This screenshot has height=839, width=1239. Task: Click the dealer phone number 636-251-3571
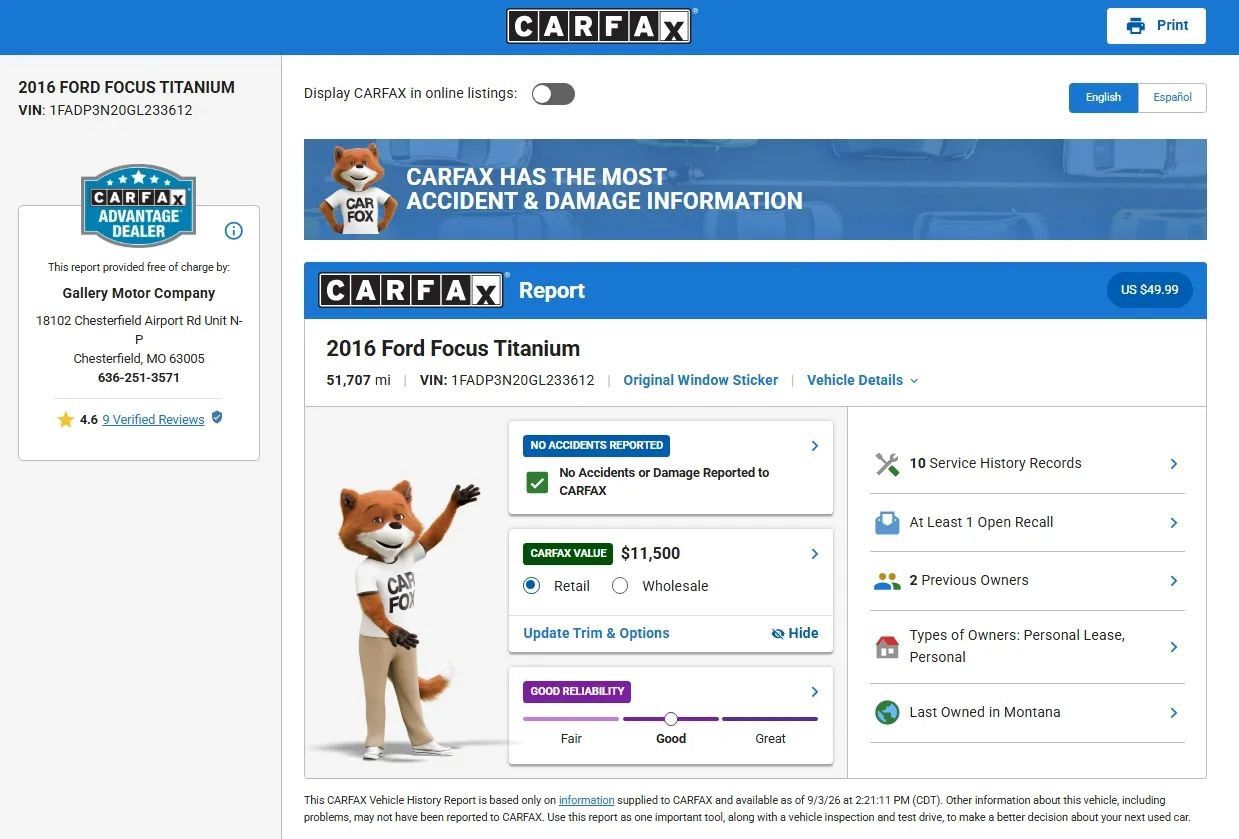[x=139, y=378]
